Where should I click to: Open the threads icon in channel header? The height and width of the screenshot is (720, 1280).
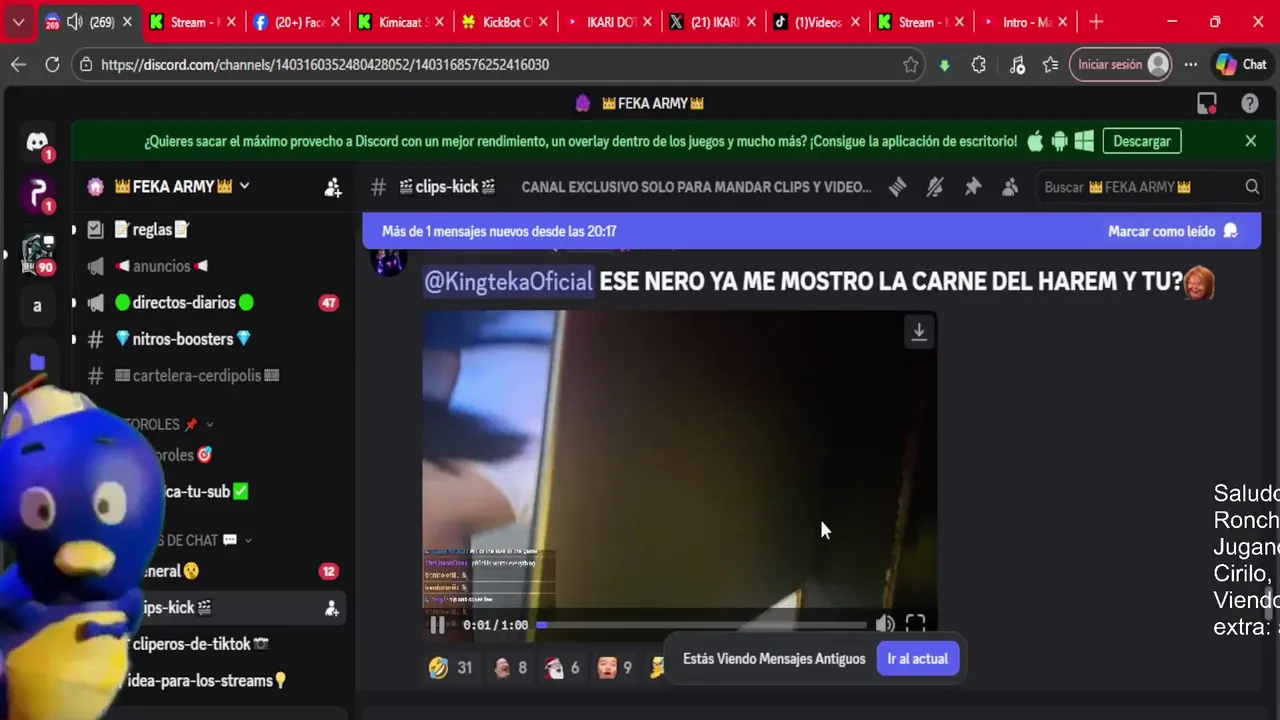coord(898,187)
